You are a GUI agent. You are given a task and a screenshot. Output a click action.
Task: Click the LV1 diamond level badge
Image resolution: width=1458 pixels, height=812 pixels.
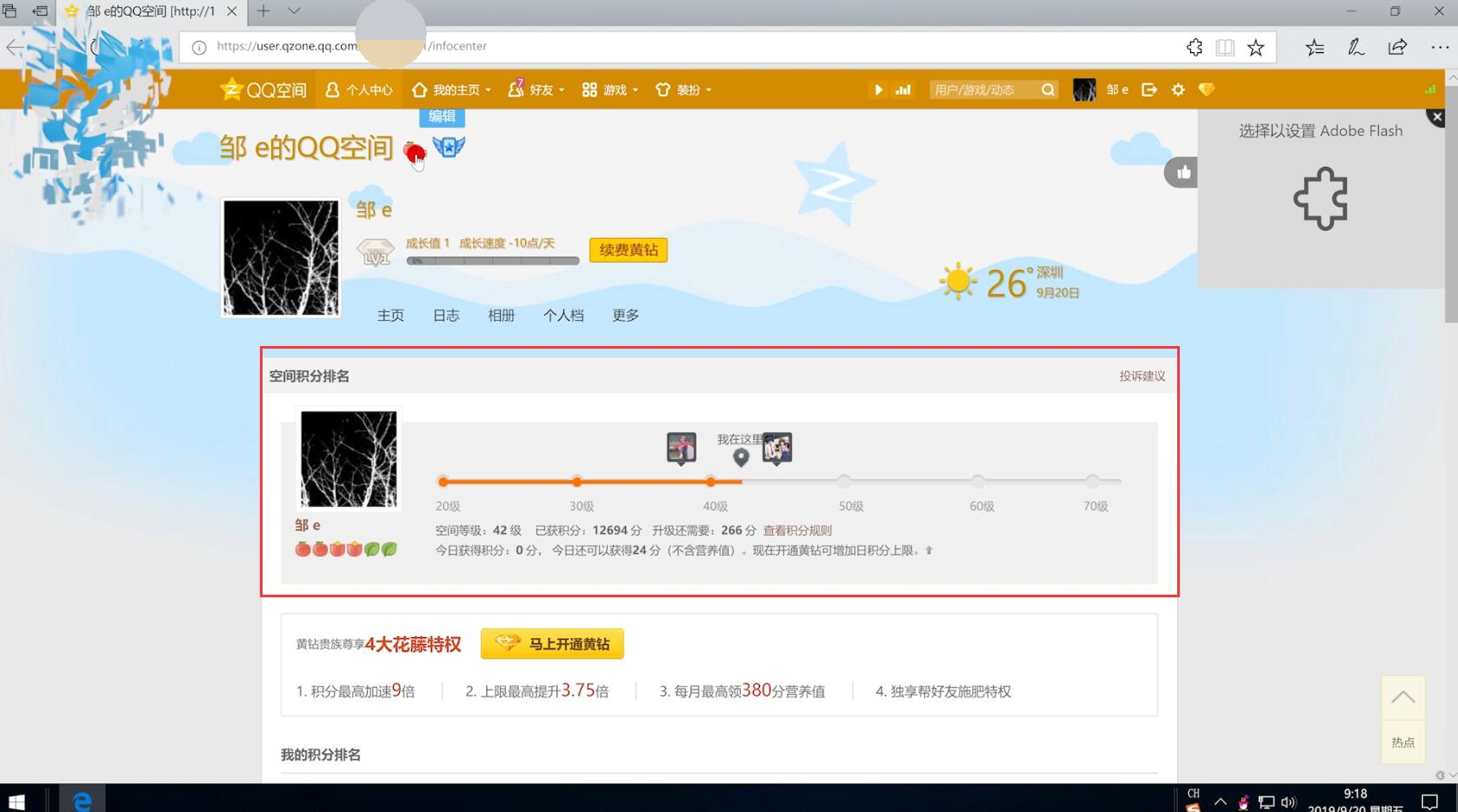(376, 252)
